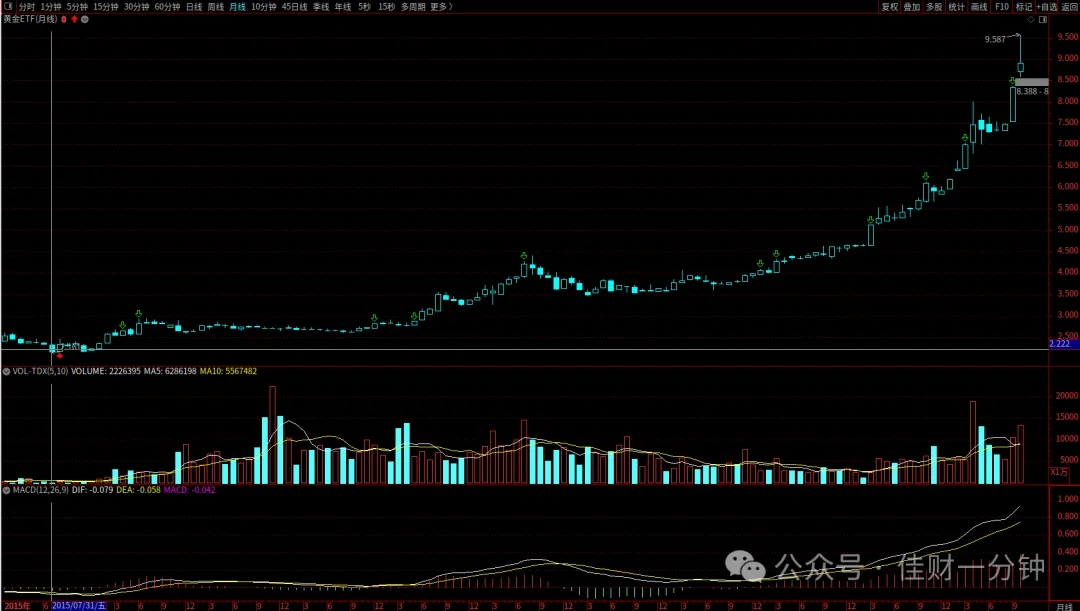The width and height of the screenshot is (1080, 611).
Task: Collapse the VOL-TDX indicator panel marker
Action: point(6,371)
